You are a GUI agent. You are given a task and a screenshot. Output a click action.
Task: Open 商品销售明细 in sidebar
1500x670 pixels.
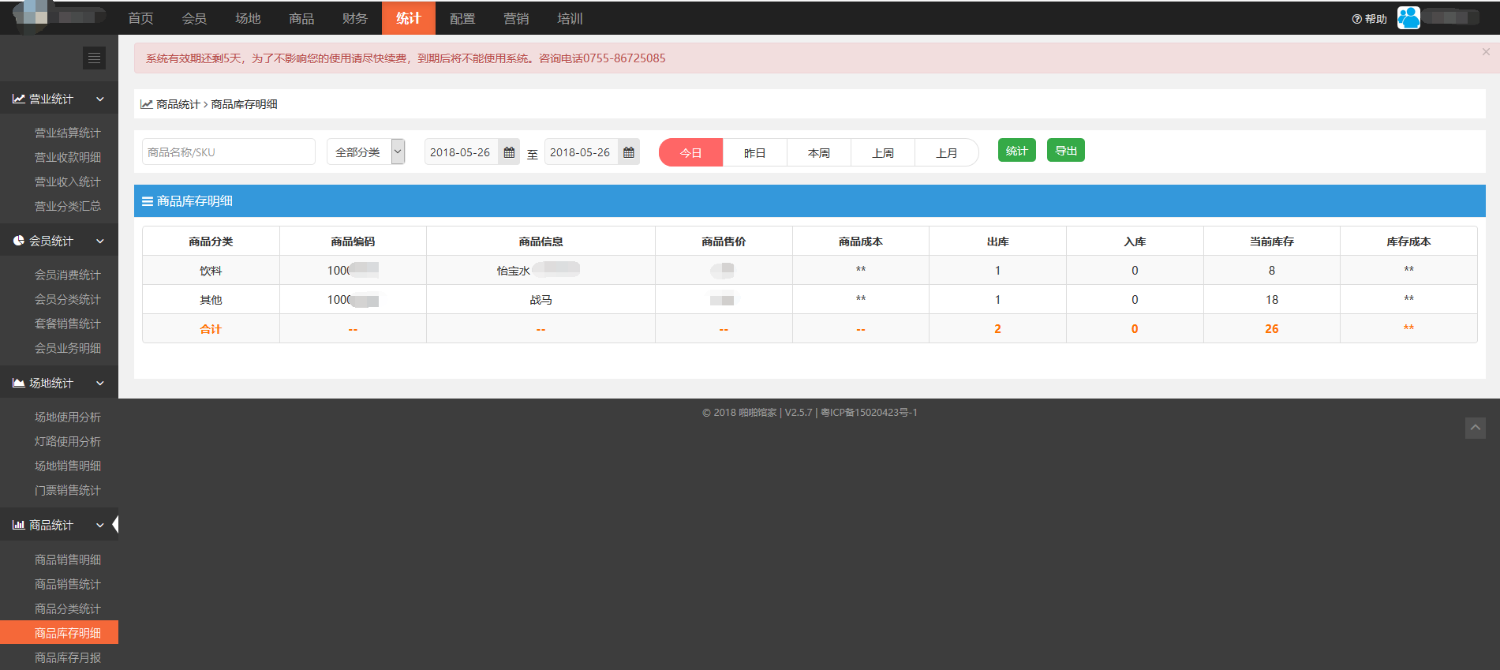pyautogui.click(x=67, y=560)
